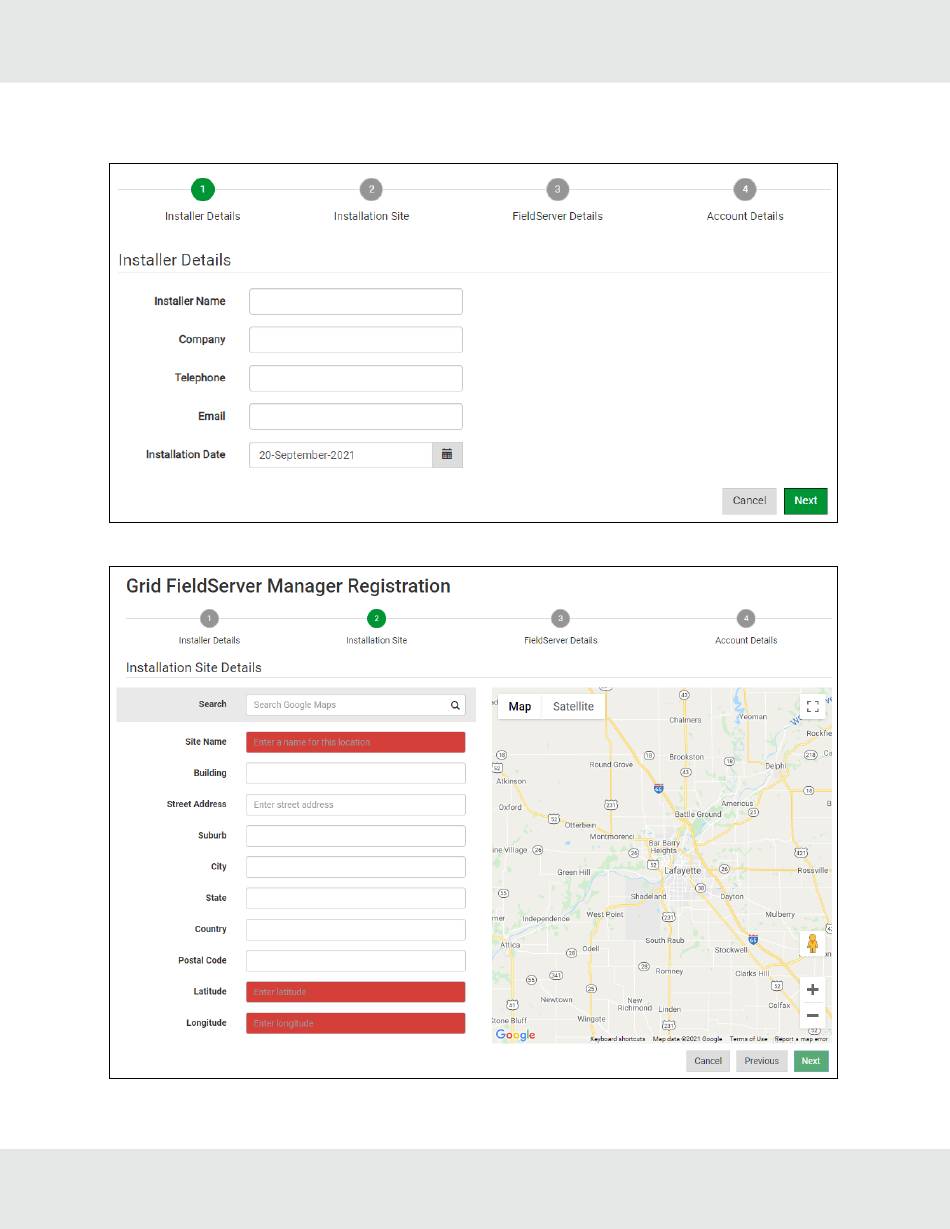Select step 3 circle in top wizard
Viewport: 950px width, 1229px height.
click(x=557, y=189)
